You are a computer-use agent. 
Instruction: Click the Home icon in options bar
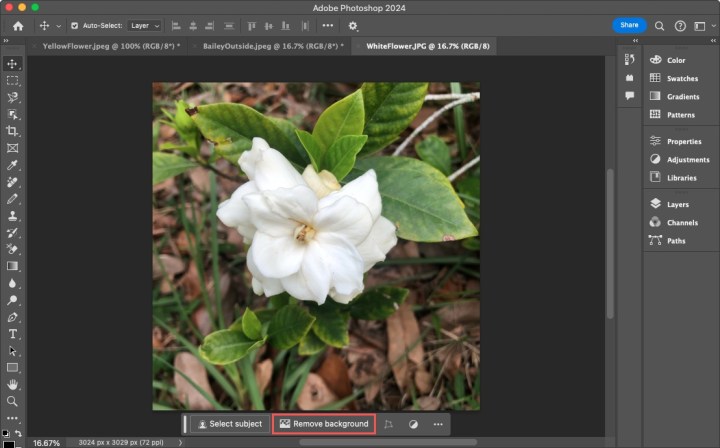pos(18,25)
